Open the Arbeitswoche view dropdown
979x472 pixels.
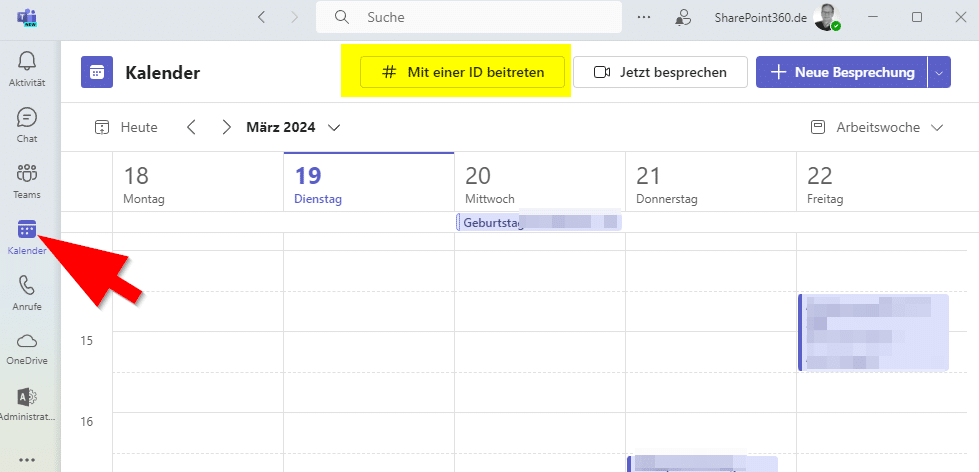877,127
